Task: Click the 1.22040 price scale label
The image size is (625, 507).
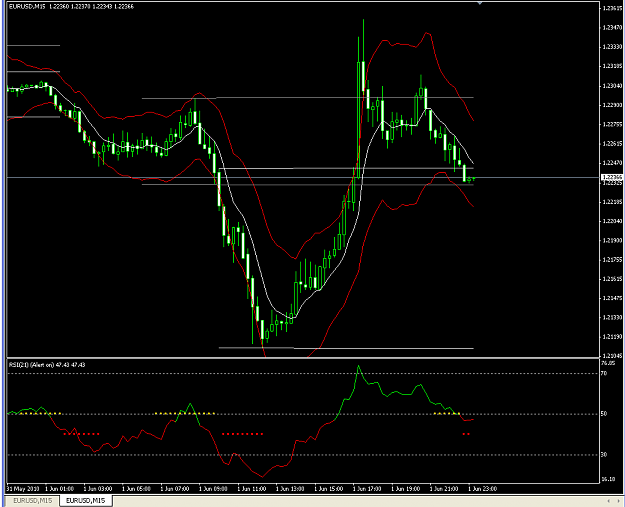Action: pos(612,221)
